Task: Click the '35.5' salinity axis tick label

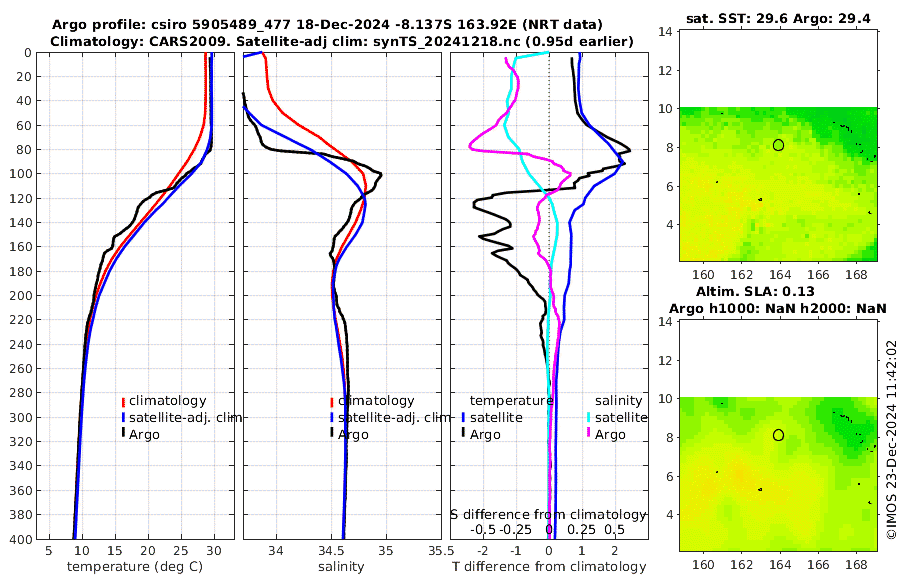Action: 441,550
